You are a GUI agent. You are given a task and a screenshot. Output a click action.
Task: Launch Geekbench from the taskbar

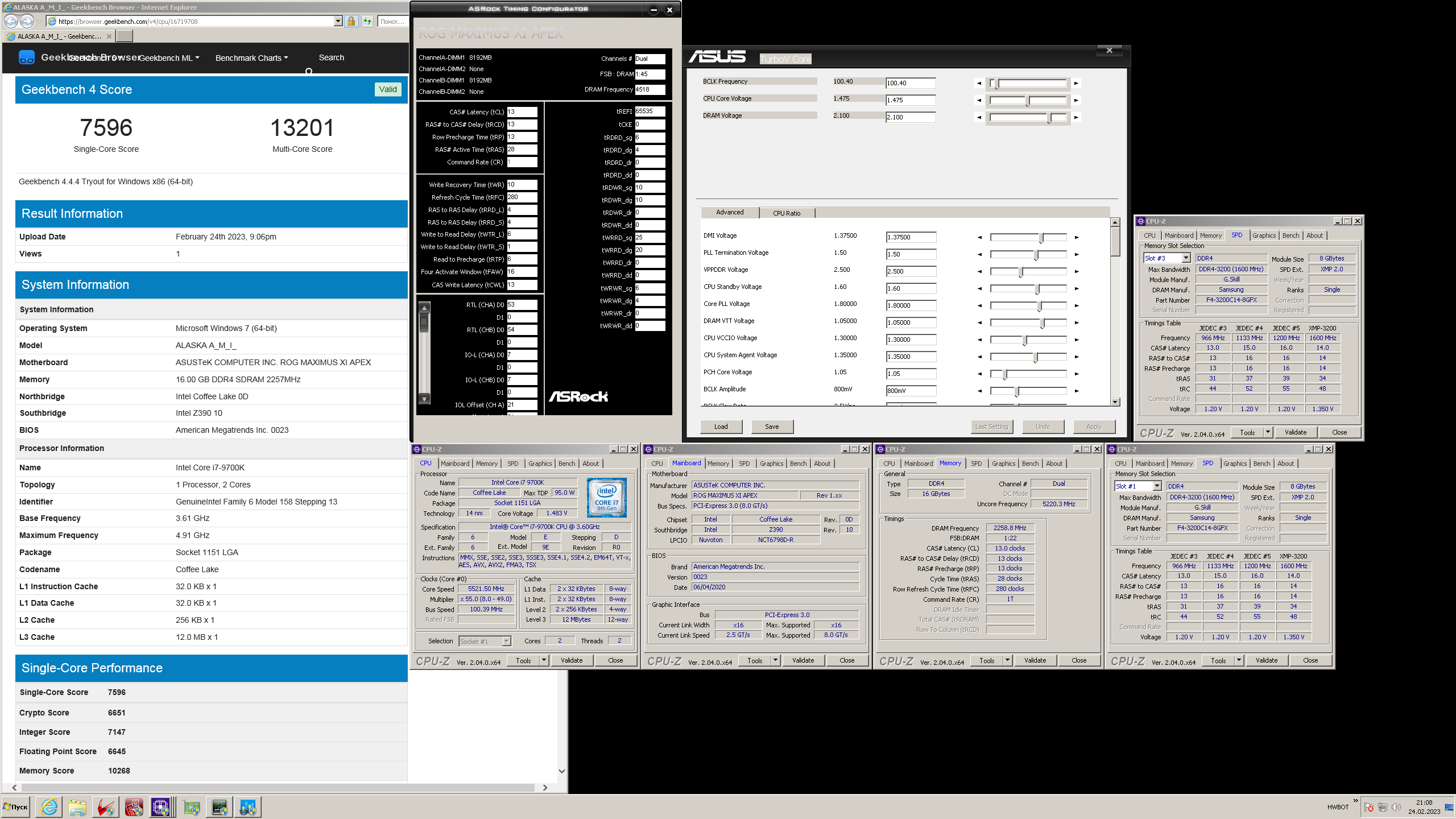point(248,806)
